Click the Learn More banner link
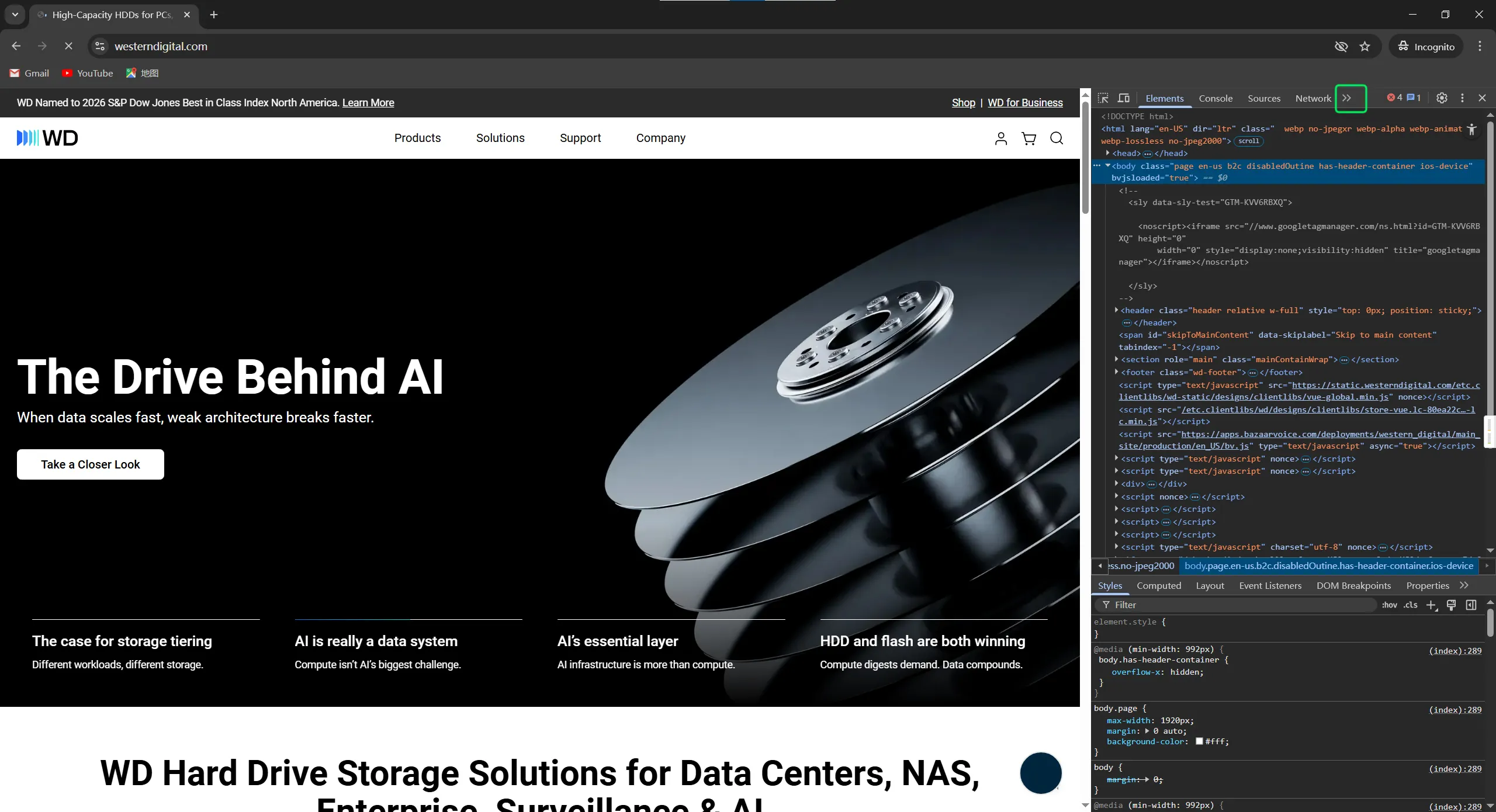 [x=368, y=103]
